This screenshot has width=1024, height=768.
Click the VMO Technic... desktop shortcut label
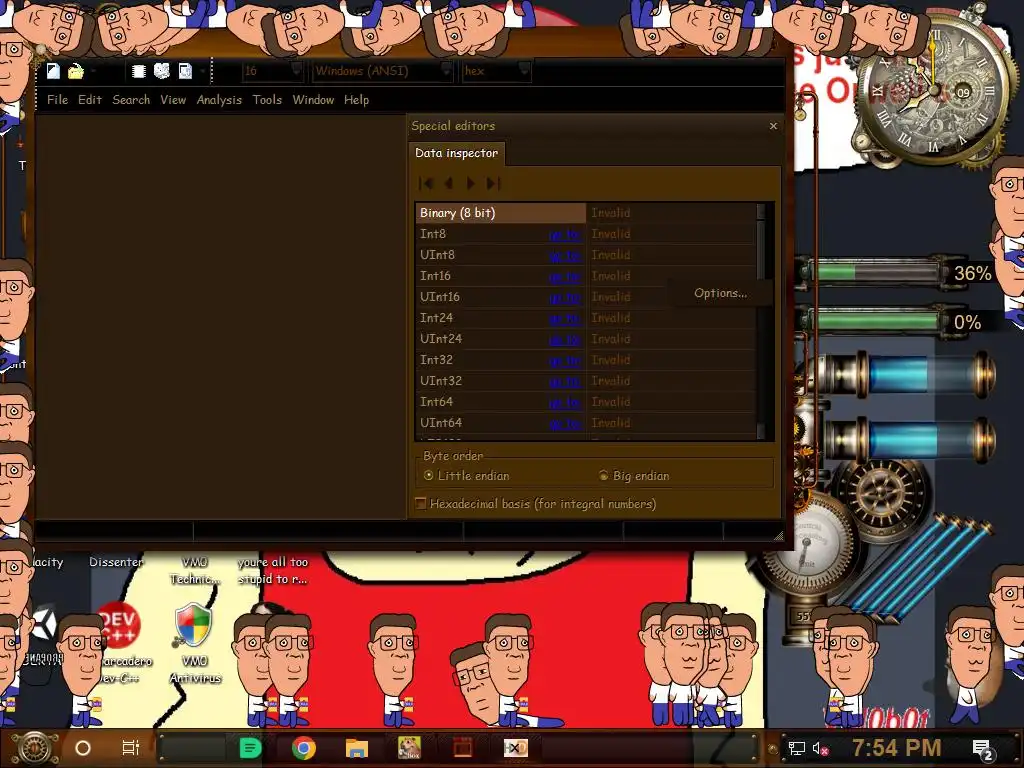(195, 570)
